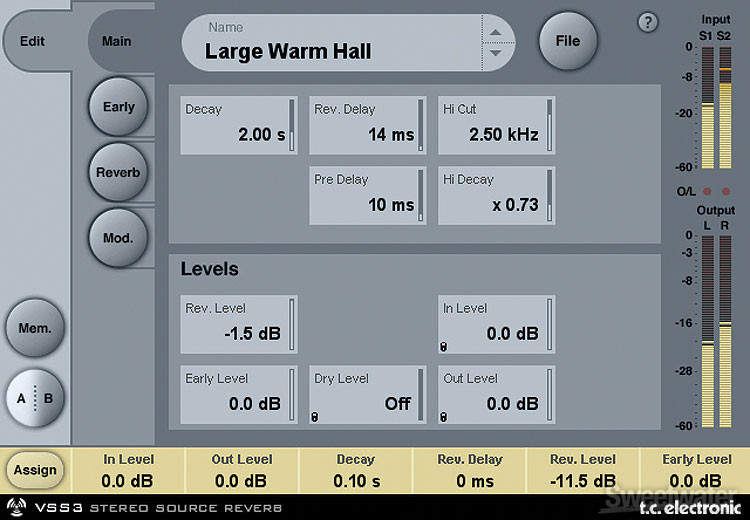
Task: Select the Decay 2.00 s field
Action: 238,125
